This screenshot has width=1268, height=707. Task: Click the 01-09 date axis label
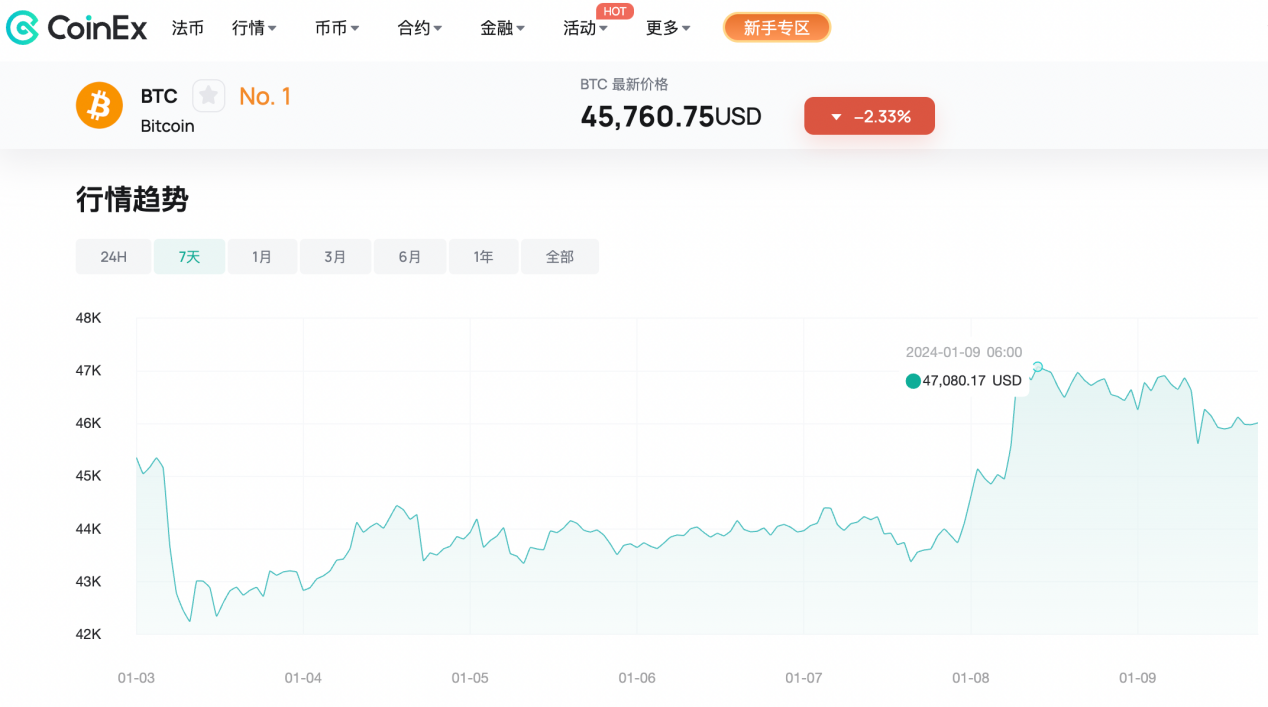click(x=1137, y=678)
